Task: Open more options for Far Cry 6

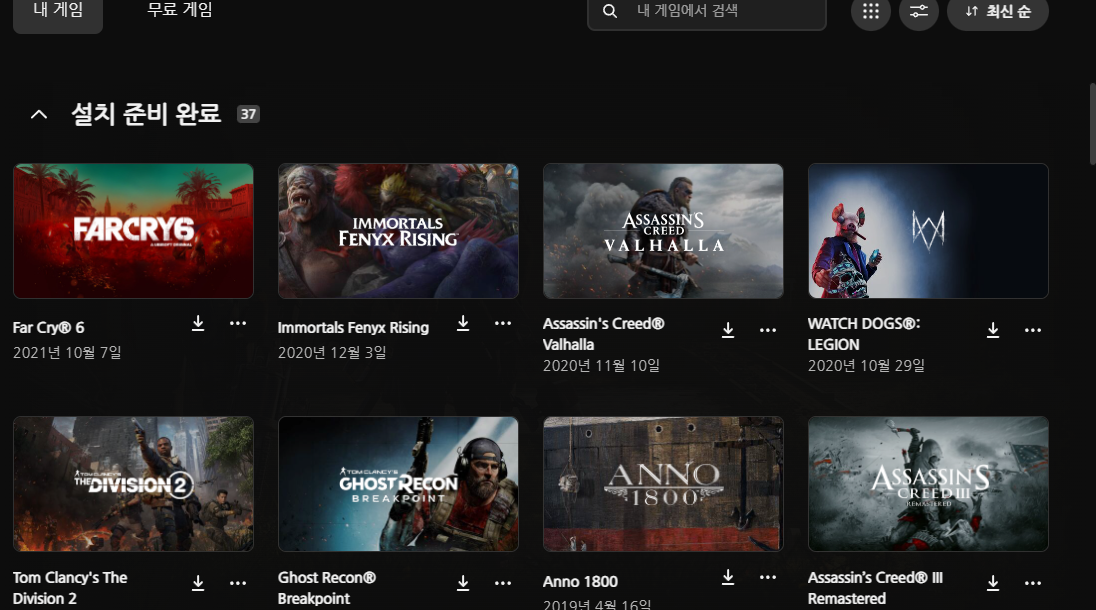Action: [238, 324]
